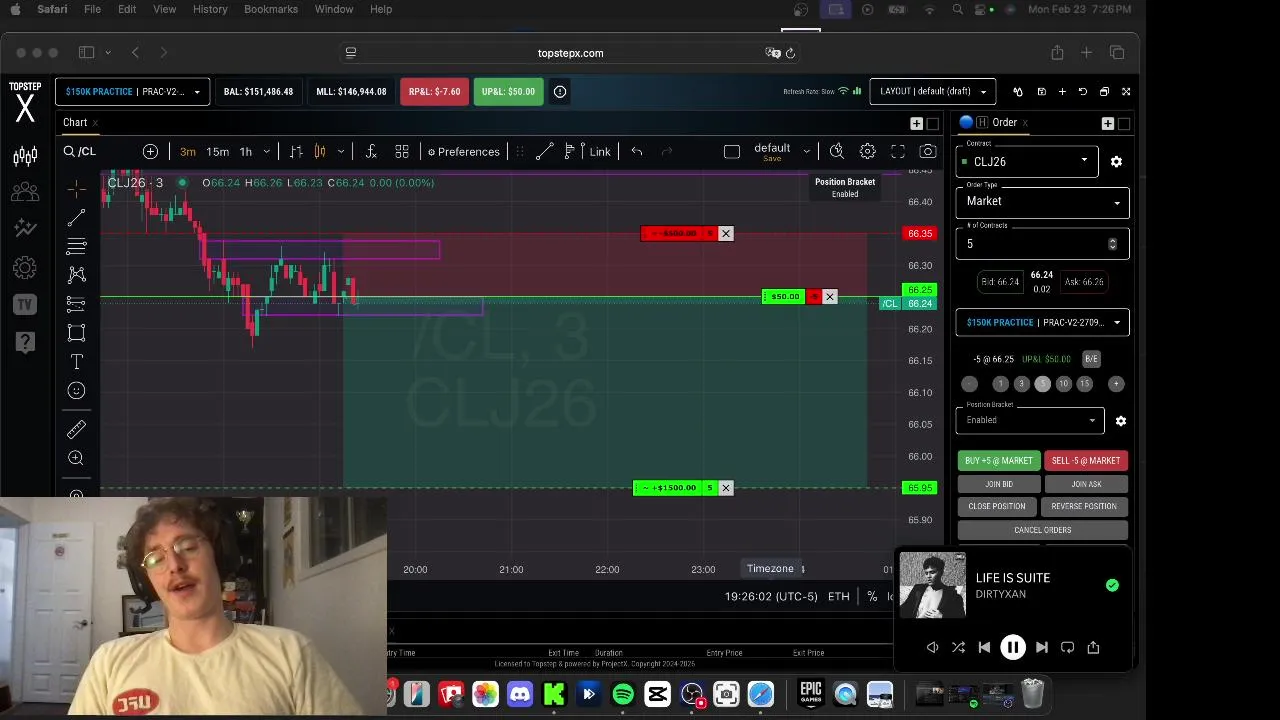The image size is (1280, 720).
Task: Click the CANCEL ORDERS button
Action: tap(1042, 530)
